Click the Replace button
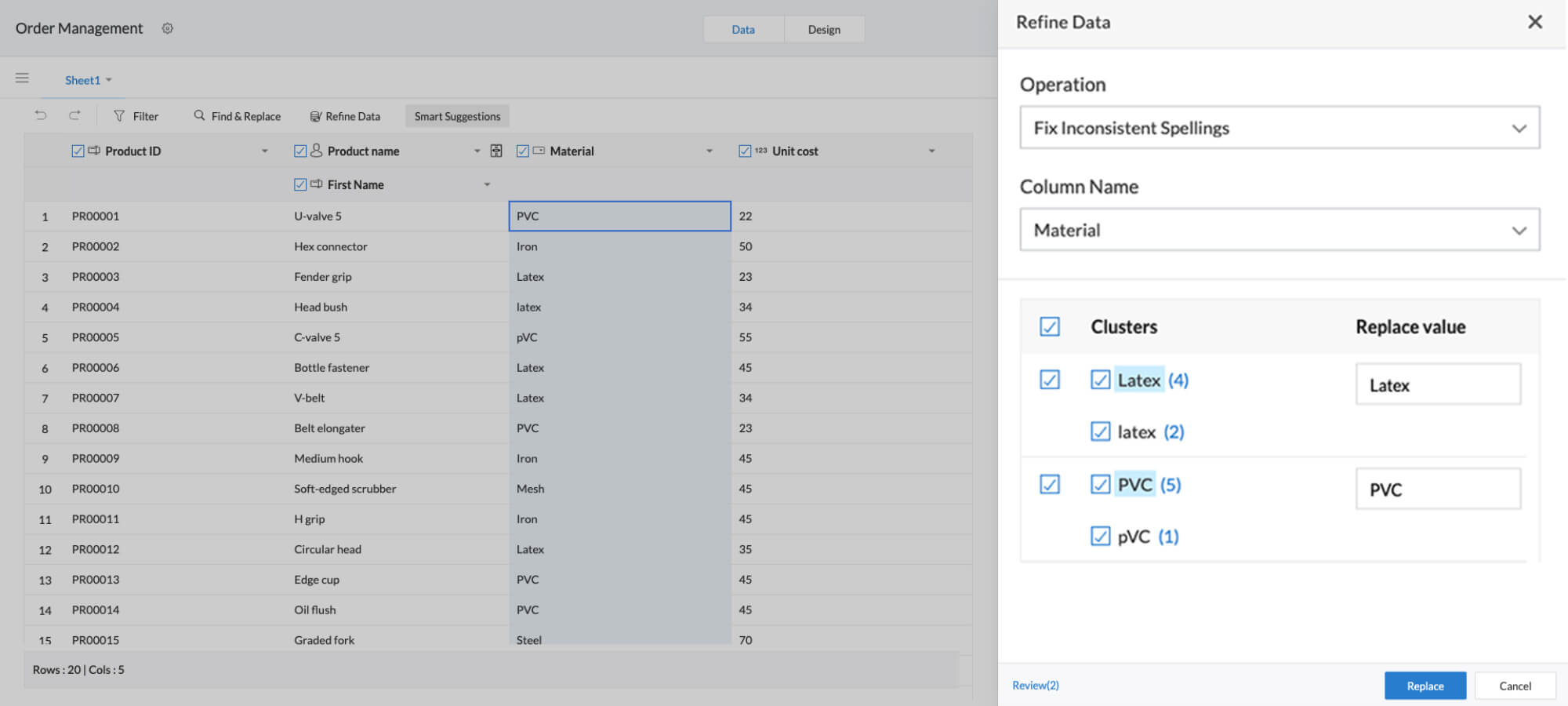Image resolution: width=1568 pixels, height=706 pixels. coord(1425,686)
